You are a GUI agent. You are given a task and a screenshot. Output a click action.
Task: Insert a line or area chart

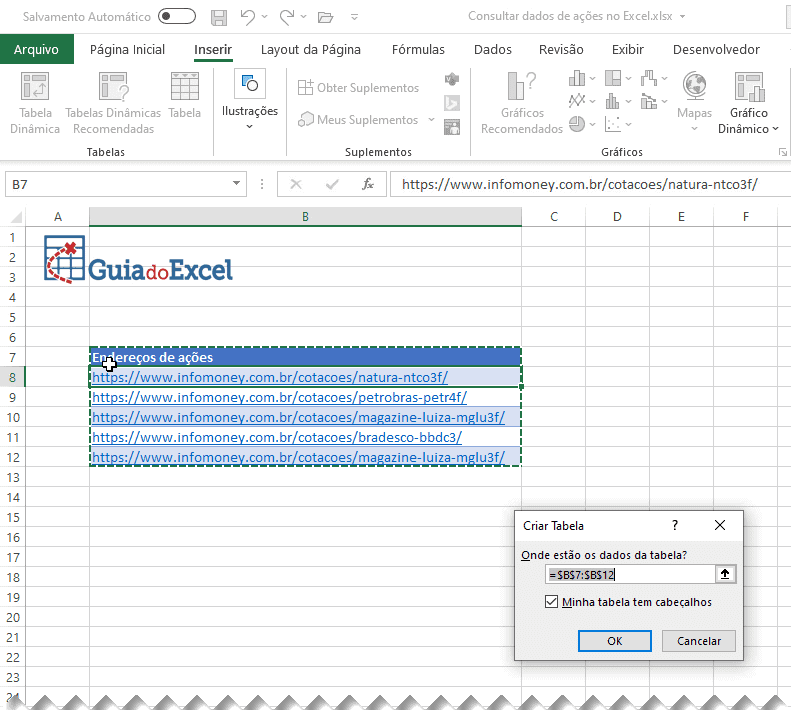(x=582, y=101)
